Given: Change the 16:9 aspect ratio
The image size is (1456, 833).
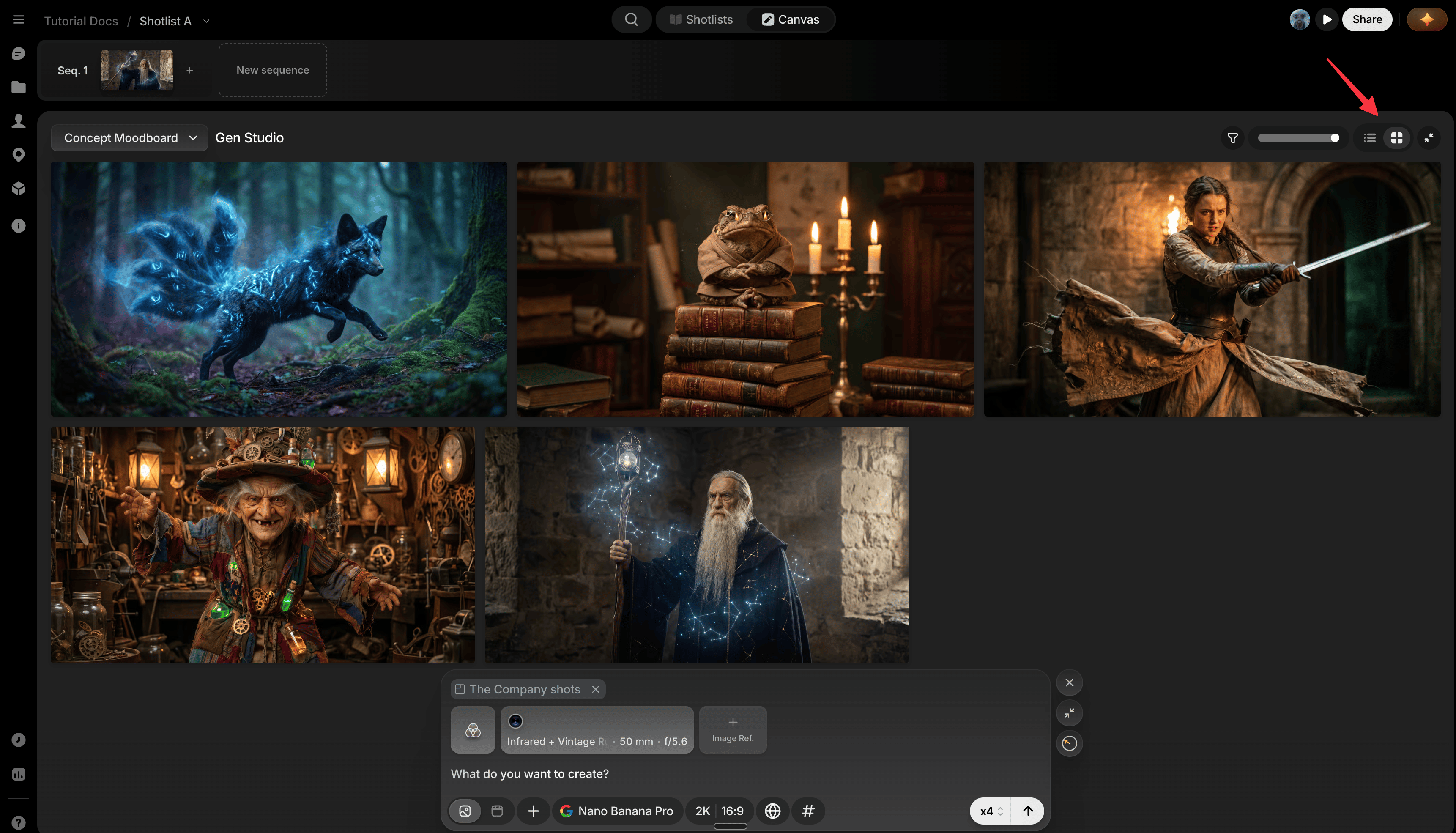Looking at the screenshot, I should pos(732,811).
